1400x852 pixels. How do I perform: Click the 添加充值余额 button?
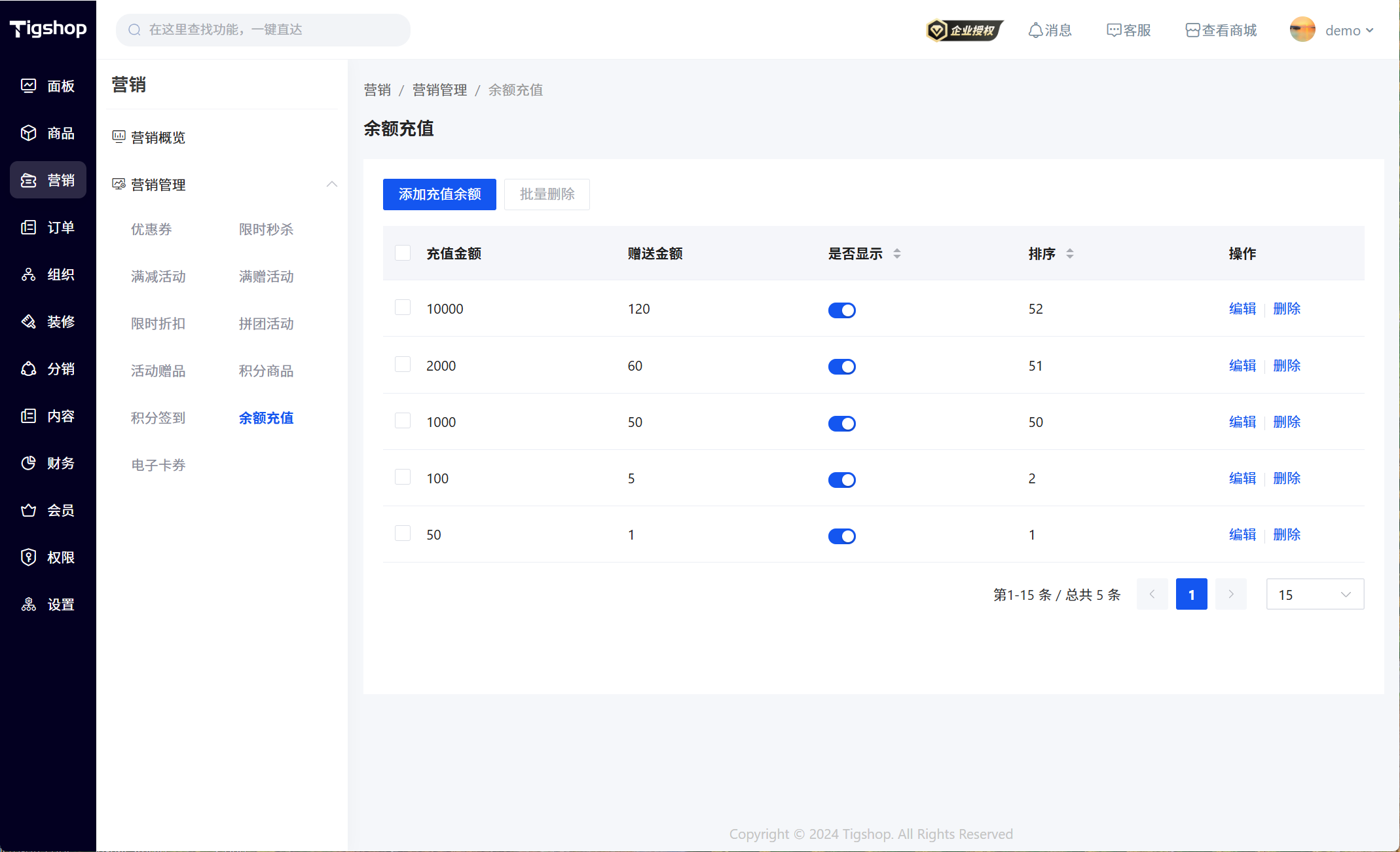tap(439, 194)
